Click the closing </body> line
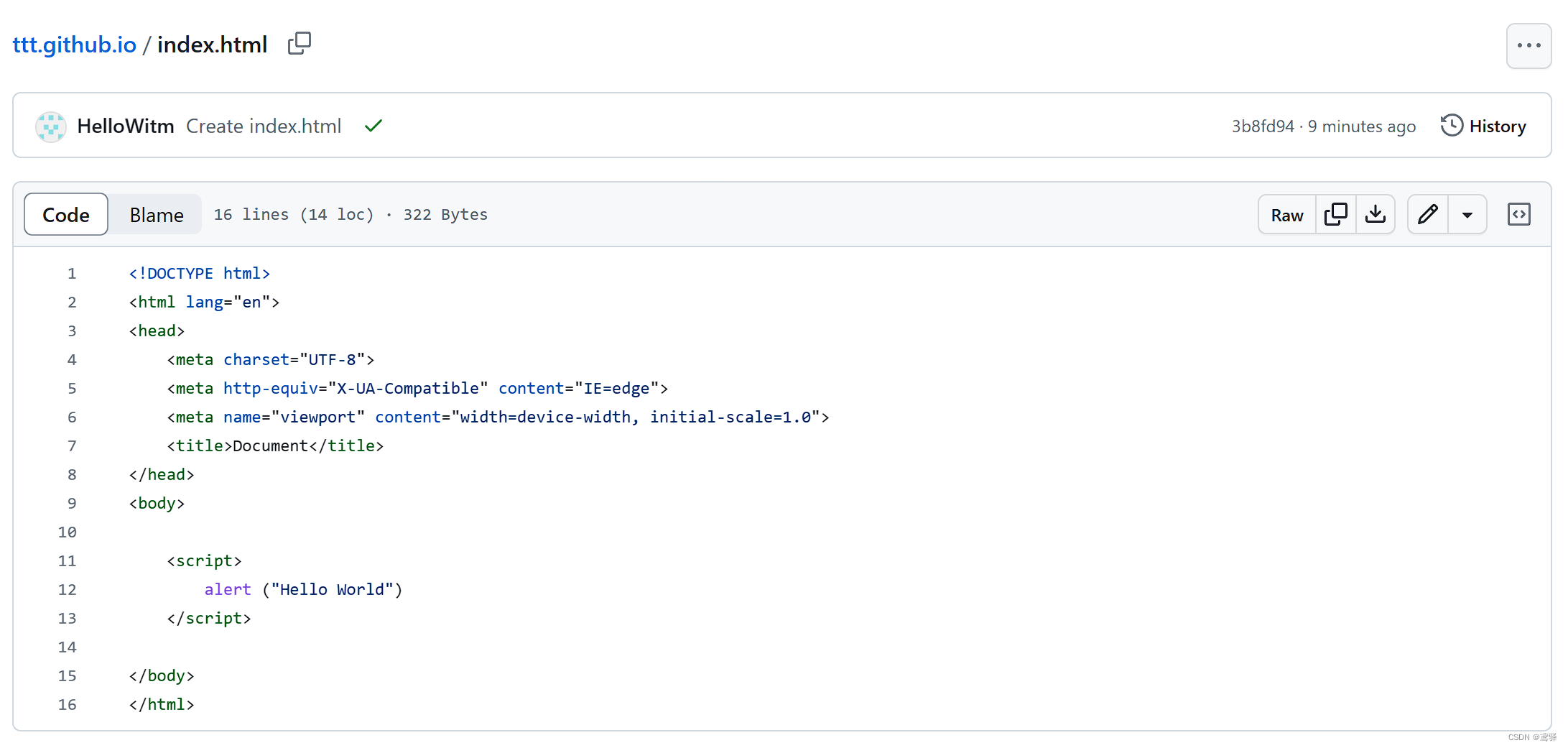The image size is (1568, 748). (162, 675)
